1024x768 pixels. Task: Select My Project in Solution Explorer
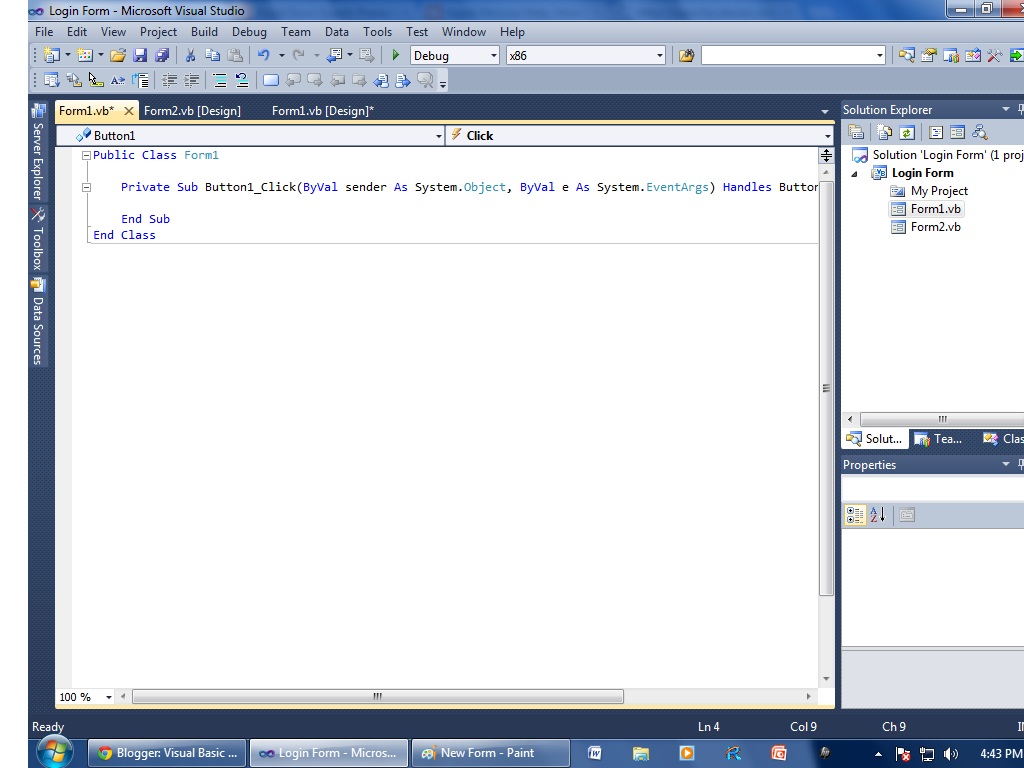point(938,191)
